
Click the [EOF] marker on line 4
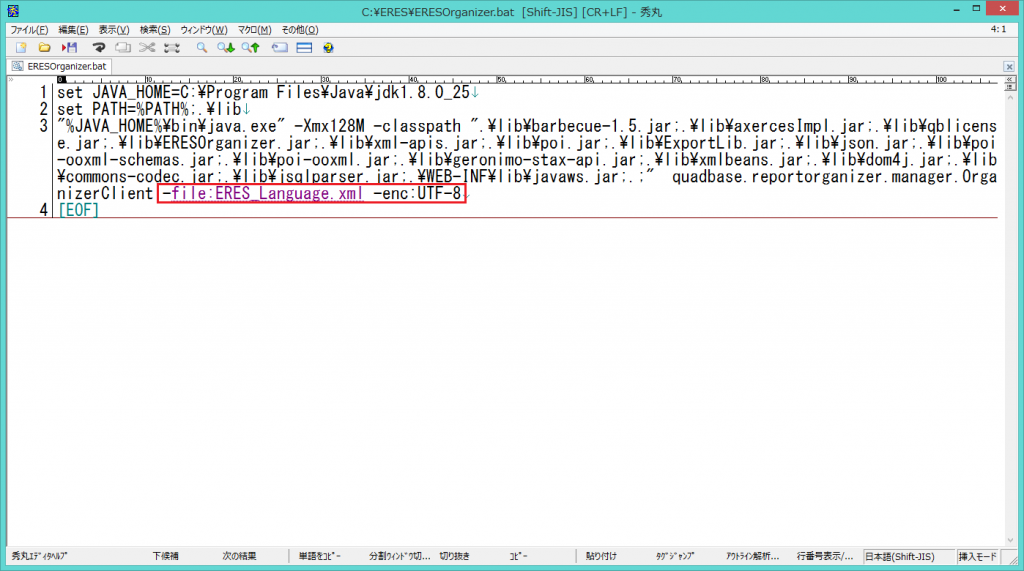(x=79, y=210)
